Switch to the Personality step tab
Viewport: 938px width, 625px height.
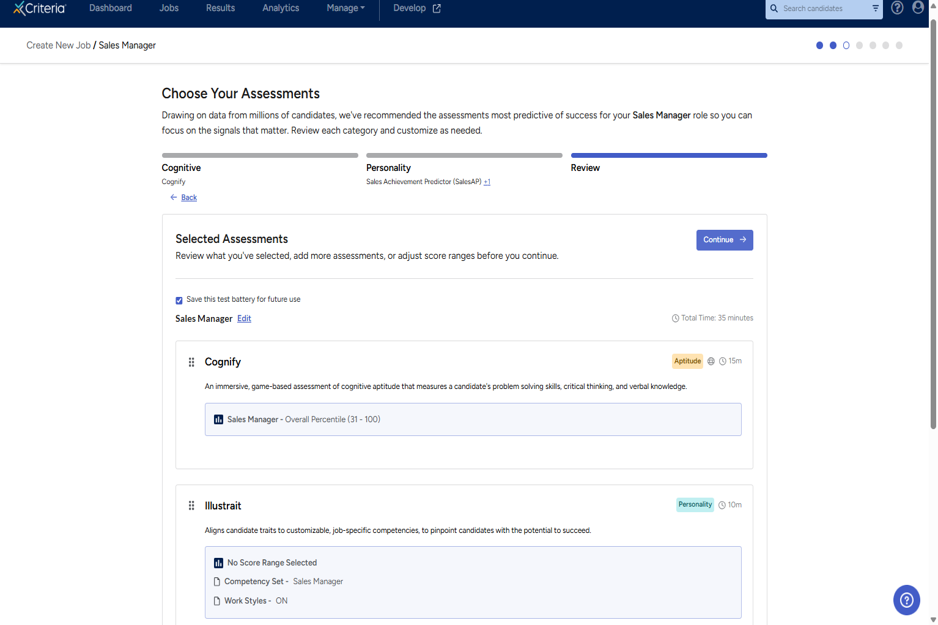click(388, 168)
